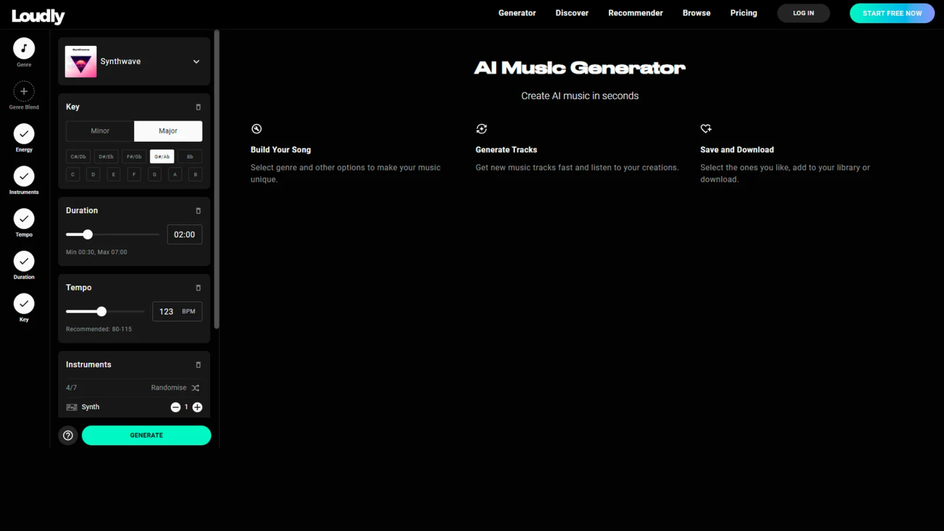Image resolution: width=944 pixels, height=531 pixels.
Task: Select the A key
Action: [175, 175]
